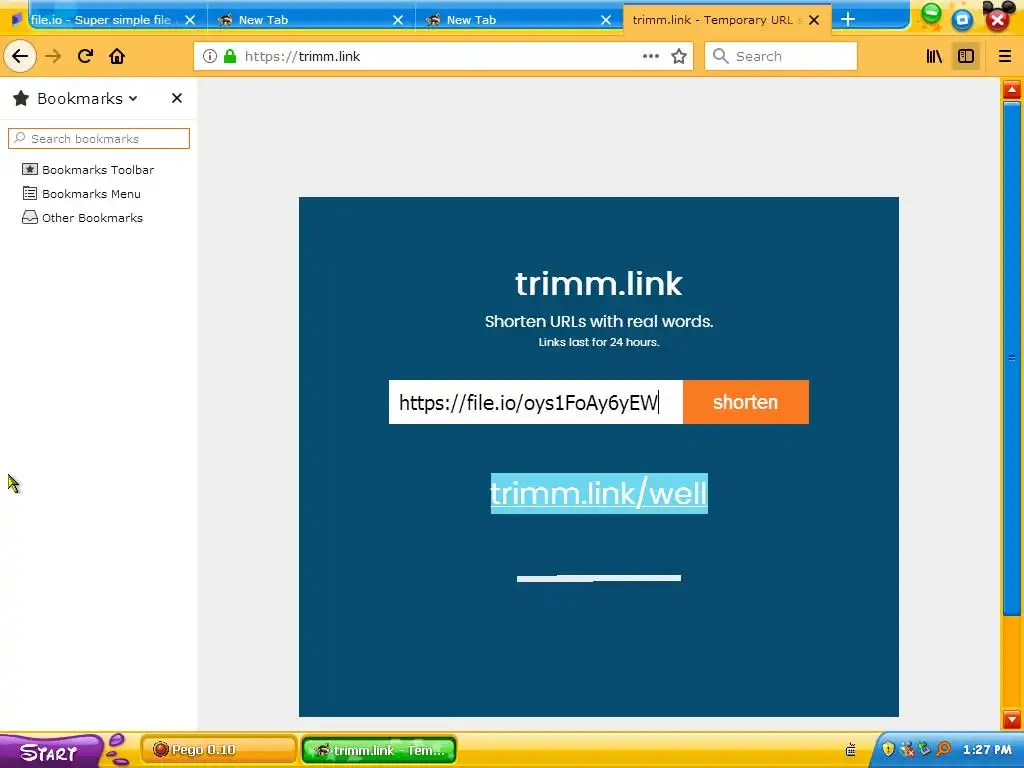The width and height of the screenshot is (1024, 768).
Task: Open the Start menu
Action: point(49,752)
